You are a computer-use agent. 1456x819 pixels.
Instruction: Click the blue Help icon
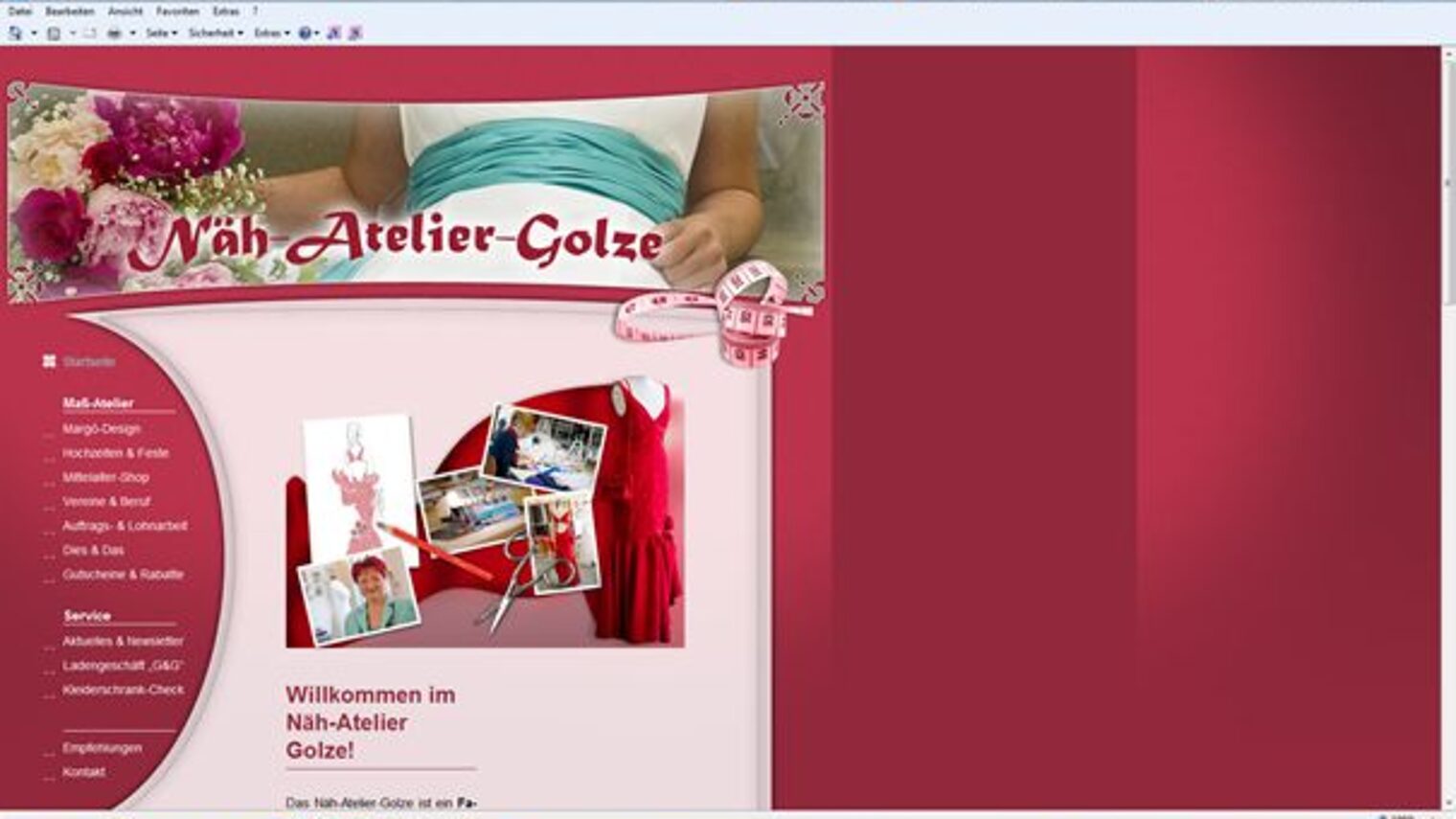tap(306, 33)
